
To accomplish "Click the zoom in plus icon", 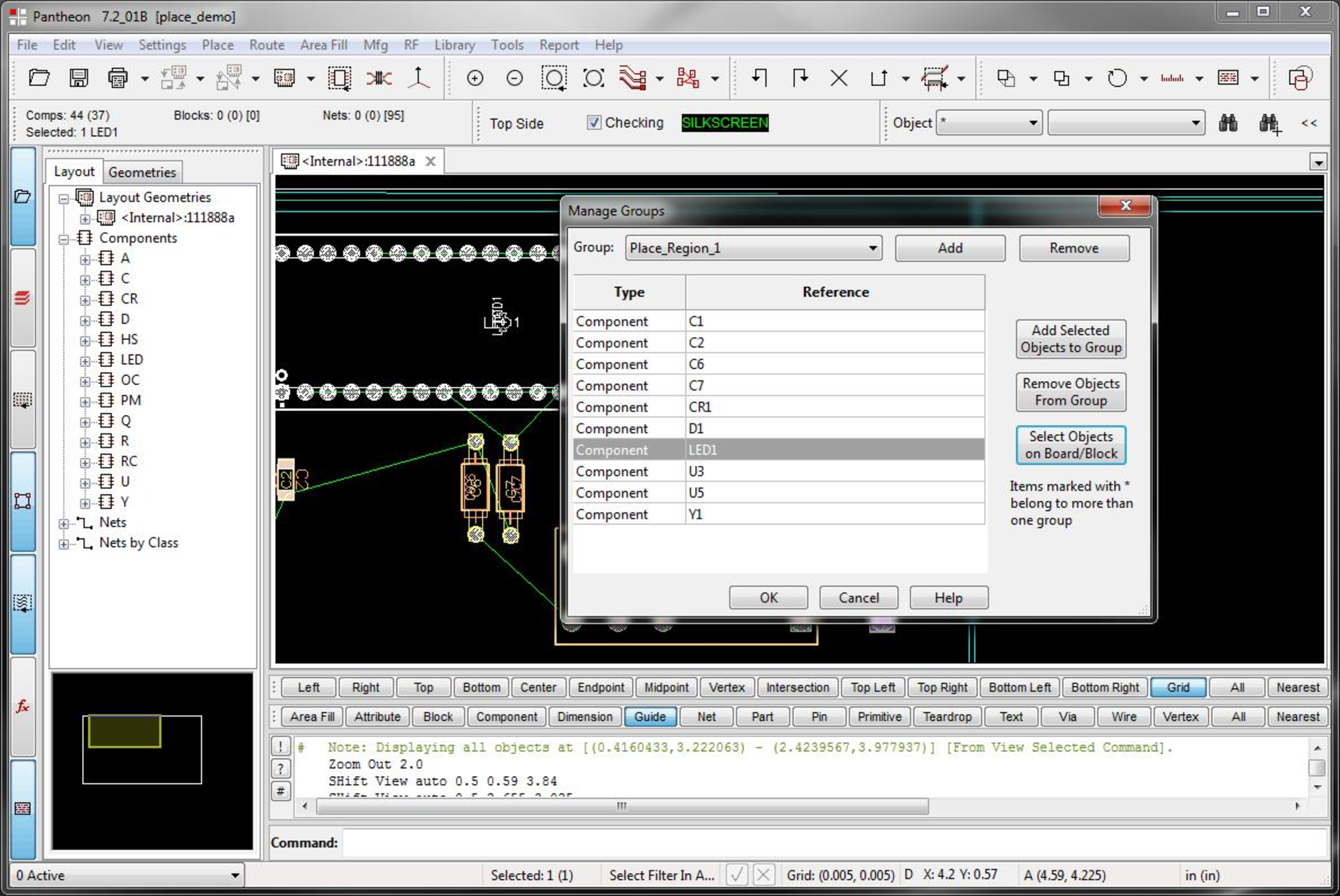I will coord(475,78).
